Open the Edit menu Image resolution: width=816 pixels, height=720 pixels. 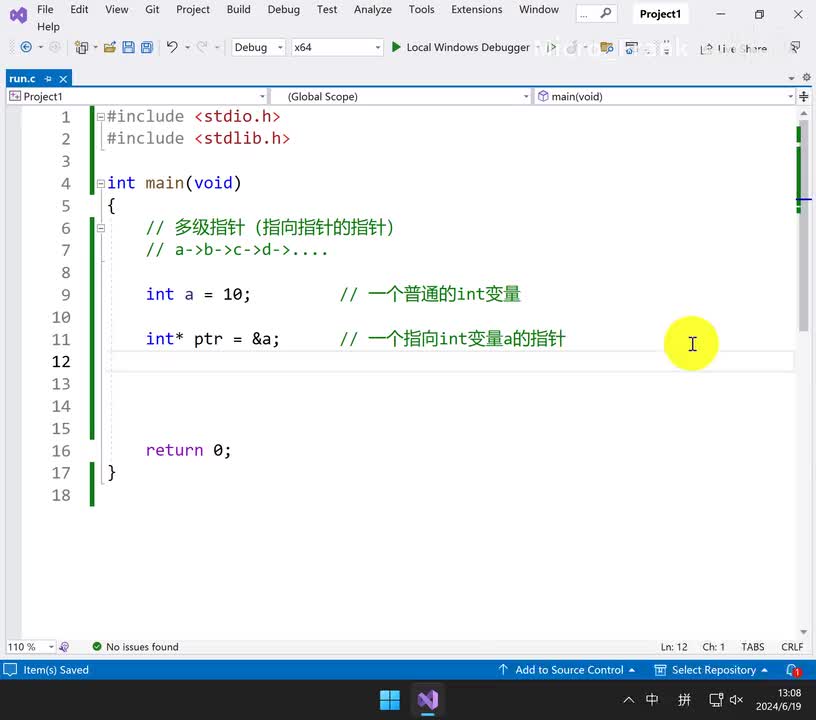(x=79, y=9)
